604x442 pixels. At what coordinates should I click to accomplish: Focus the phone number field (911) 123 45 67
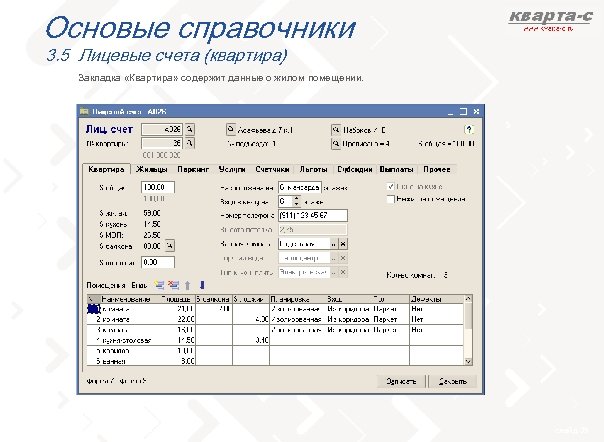[313, 215]
